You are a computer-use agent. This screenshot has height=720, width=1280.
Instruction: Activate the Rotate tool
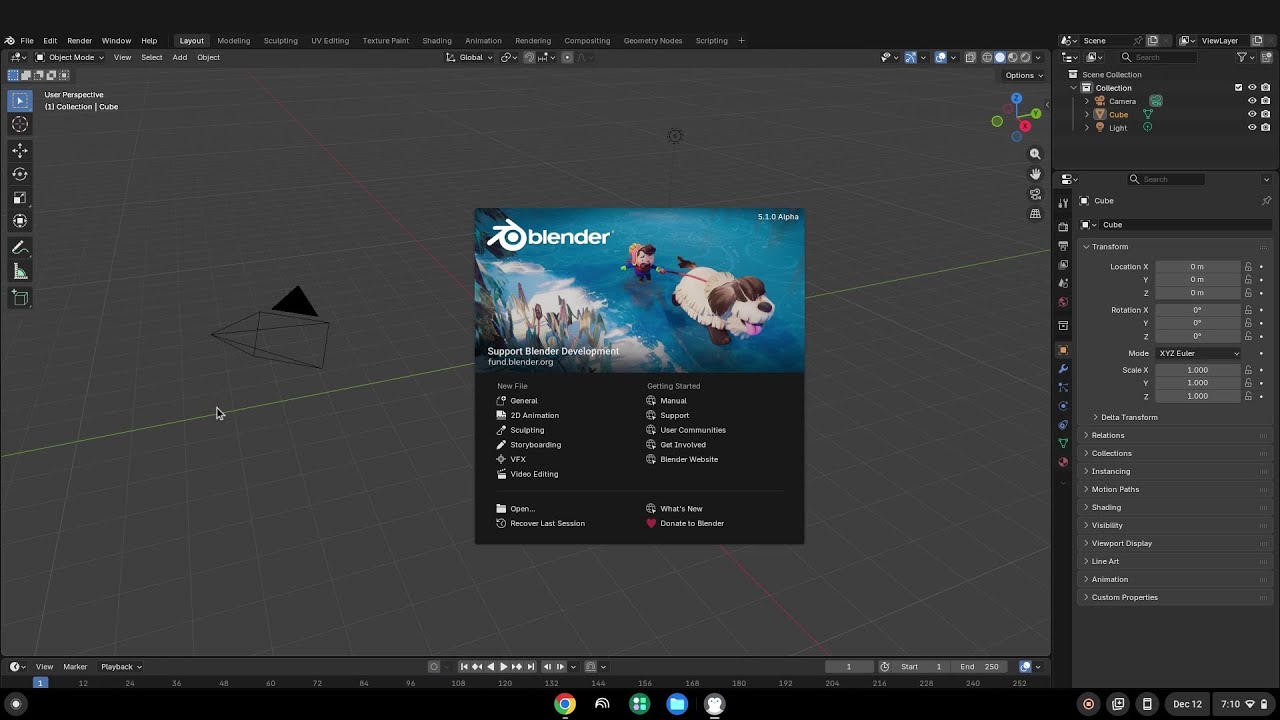click(x=20, y=174)
